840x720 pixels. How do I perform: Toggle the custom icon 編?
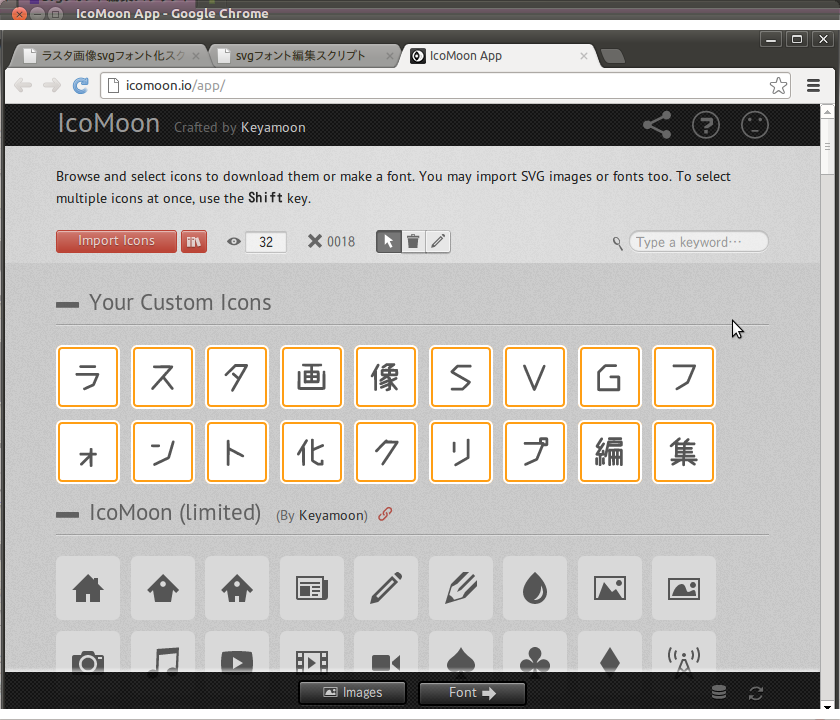(x=609, y=452)
